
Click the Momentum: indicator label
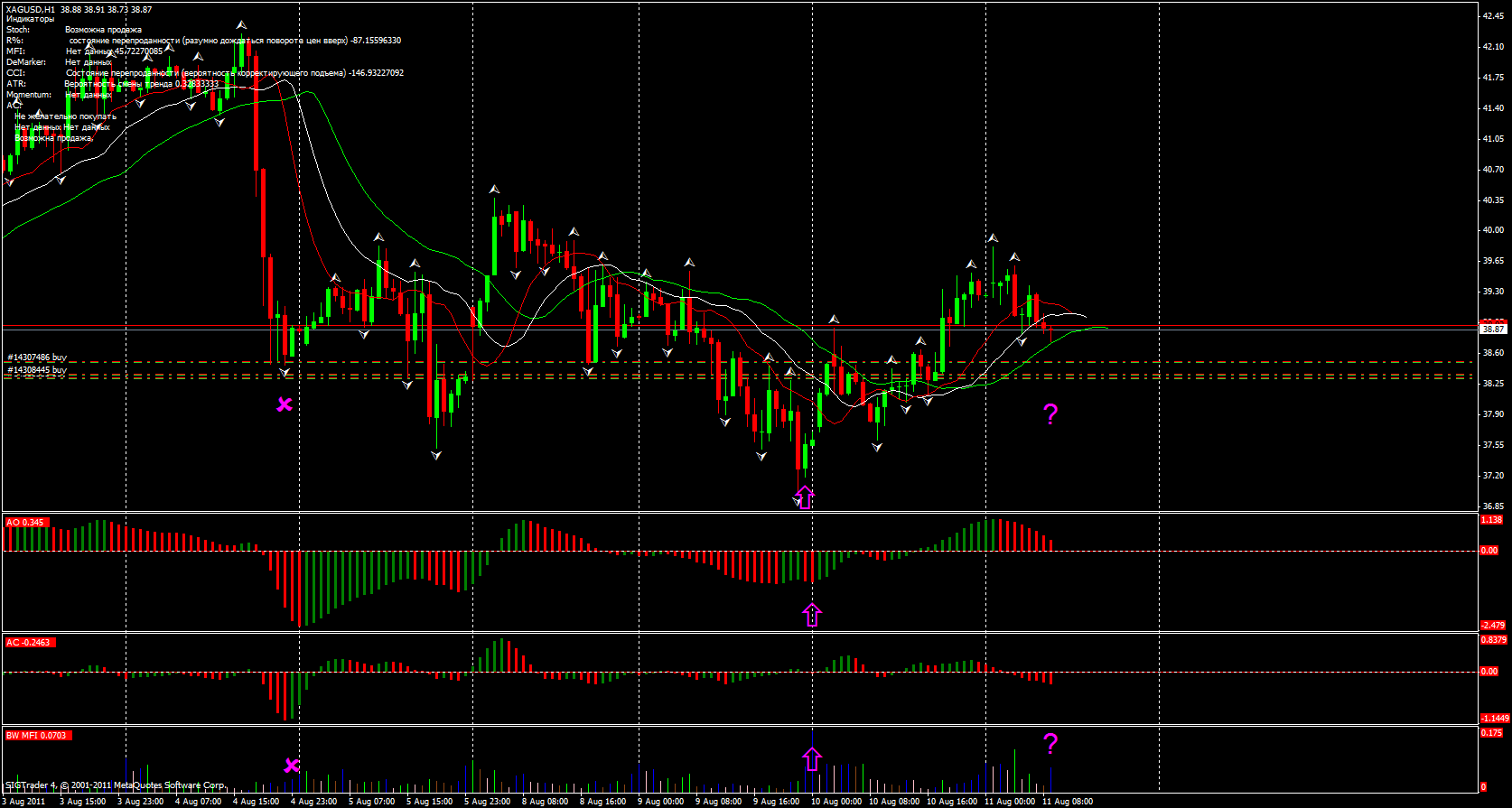tap(29, 95)
